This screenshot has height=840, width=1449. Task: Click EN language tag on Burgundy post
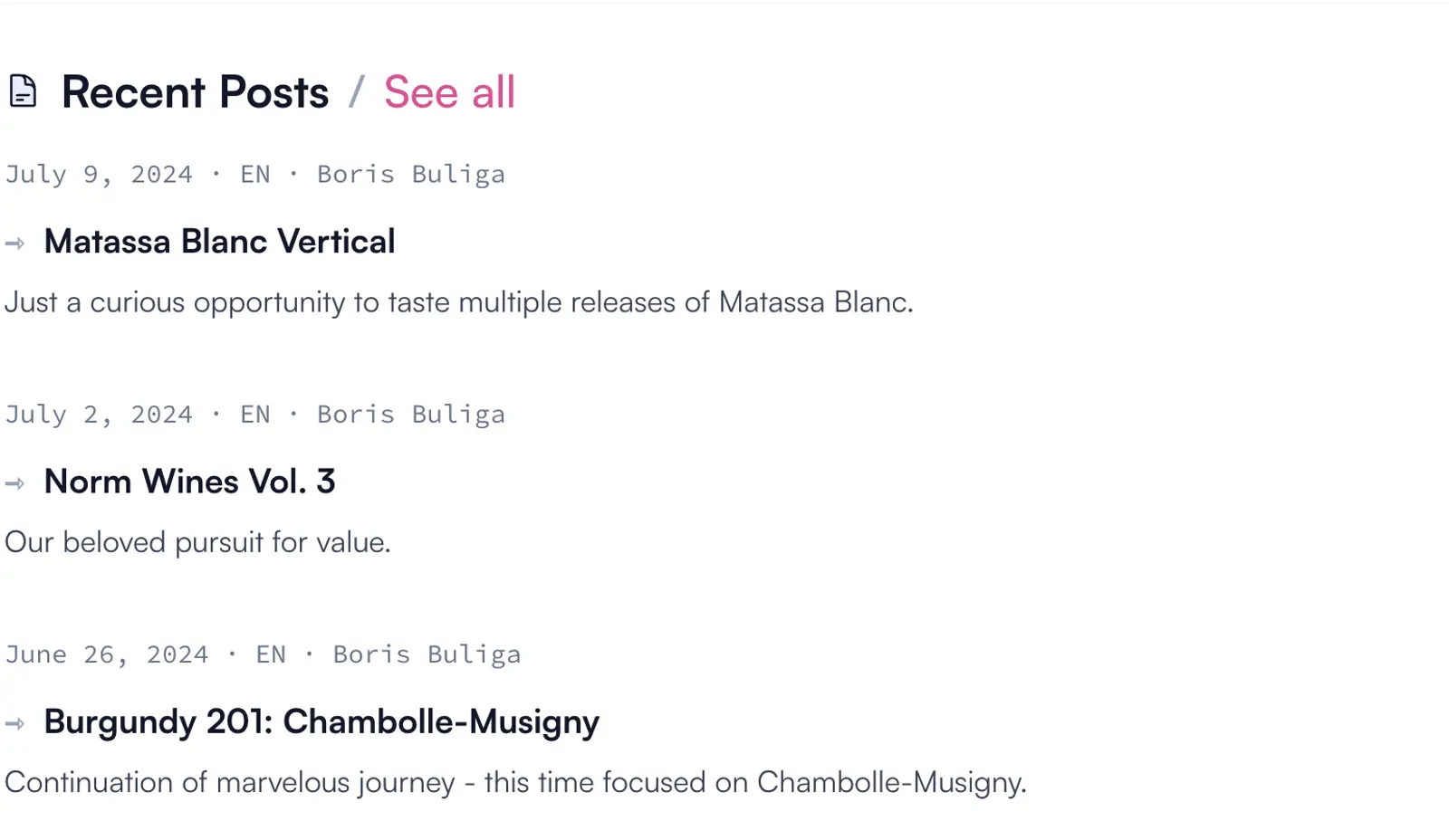271,654
